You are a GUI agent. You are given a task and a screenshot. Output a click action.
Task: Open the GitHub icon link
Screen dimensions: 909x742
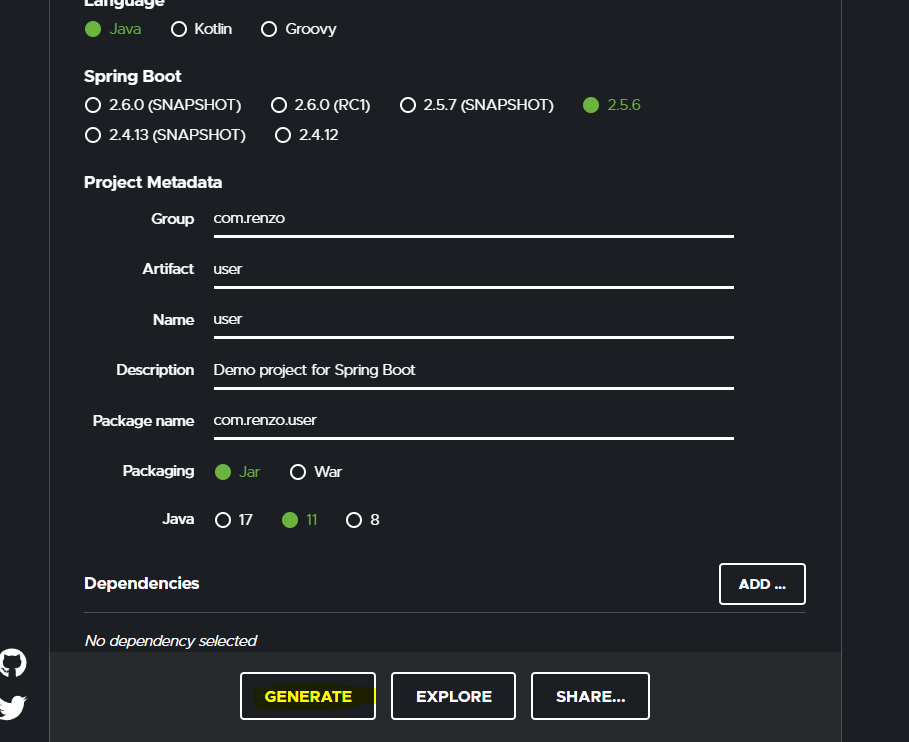click(x=13, y=663)
